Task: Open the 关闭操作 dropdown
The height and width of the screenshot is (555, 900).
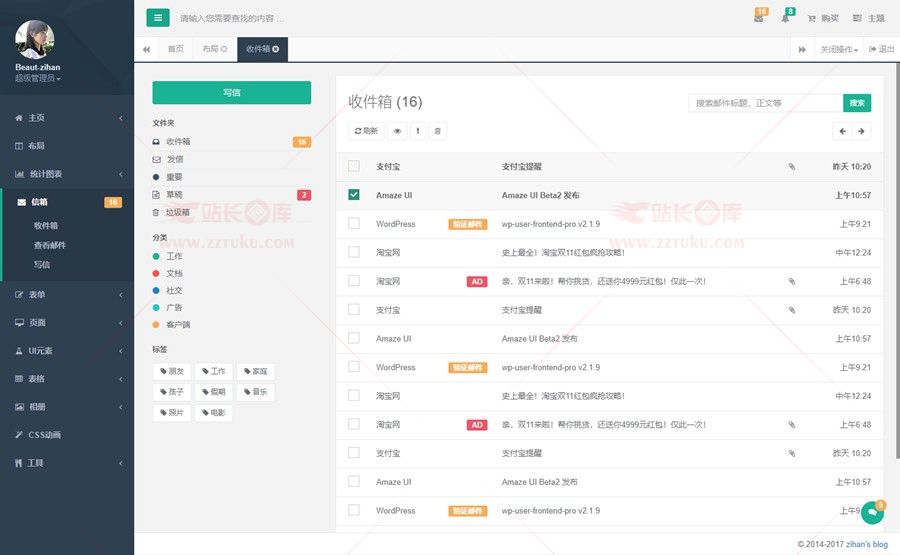Action: pyautogui.click(x=838, y=49)
